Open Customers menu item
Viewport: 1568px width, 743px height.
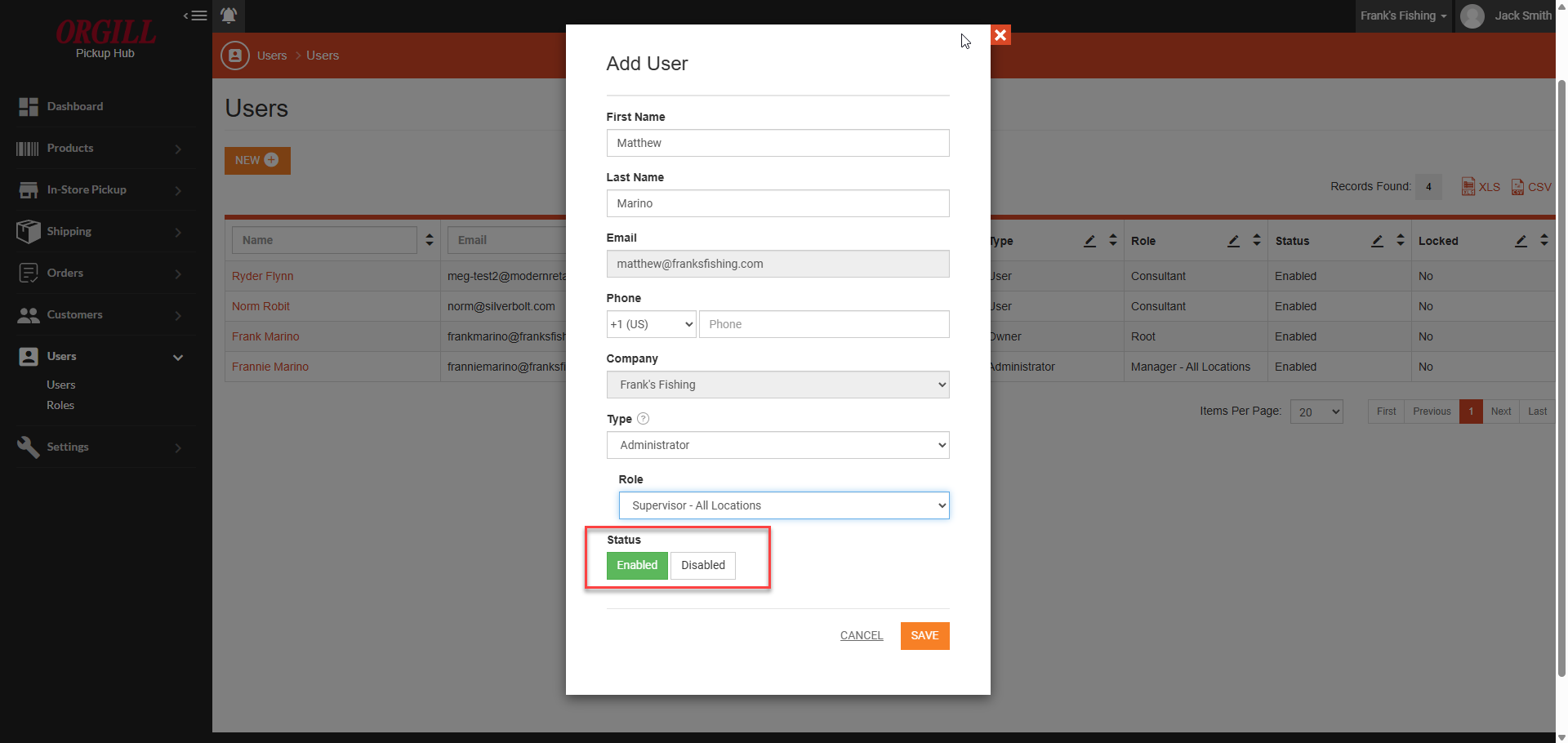[75, 315]
